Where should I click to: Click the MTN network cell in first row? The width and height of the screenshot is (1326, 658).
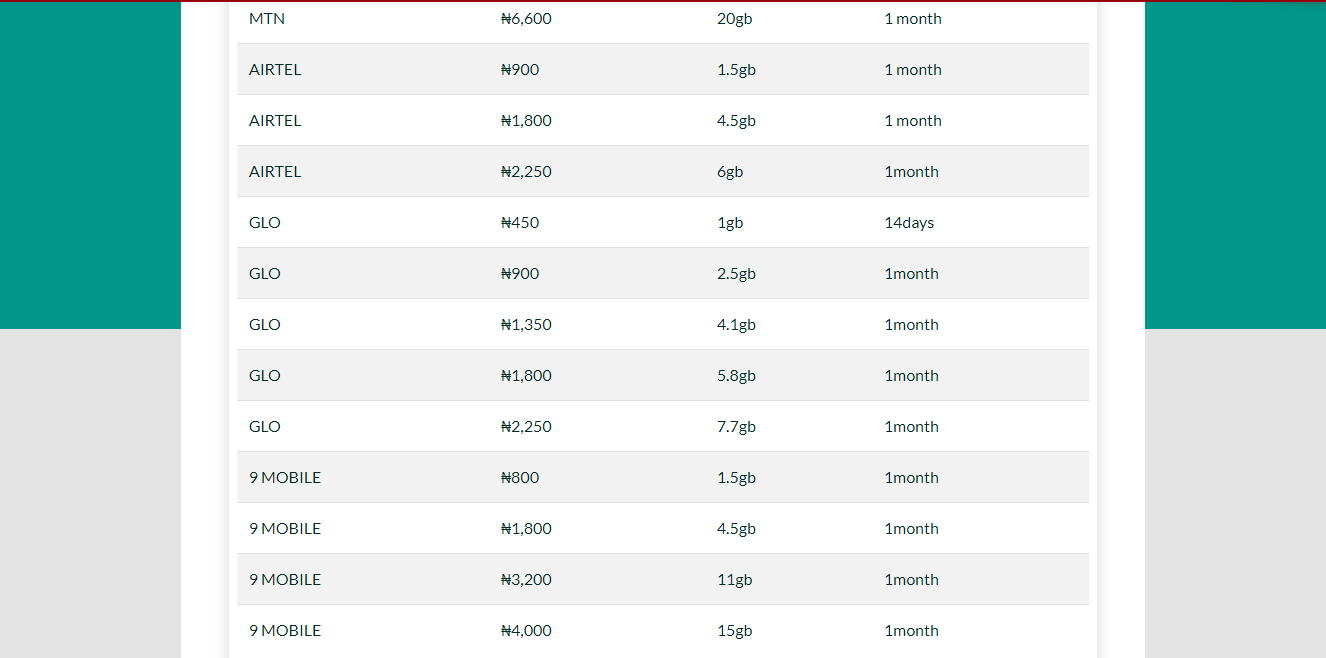pyautogui.click(x=267, y=19)
